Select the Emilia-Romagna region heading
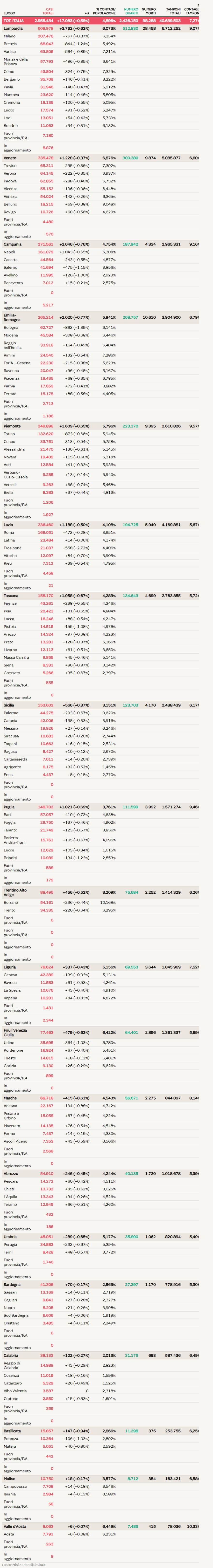The height and width of the screenshot is (1568, 213). pos(12,317)
